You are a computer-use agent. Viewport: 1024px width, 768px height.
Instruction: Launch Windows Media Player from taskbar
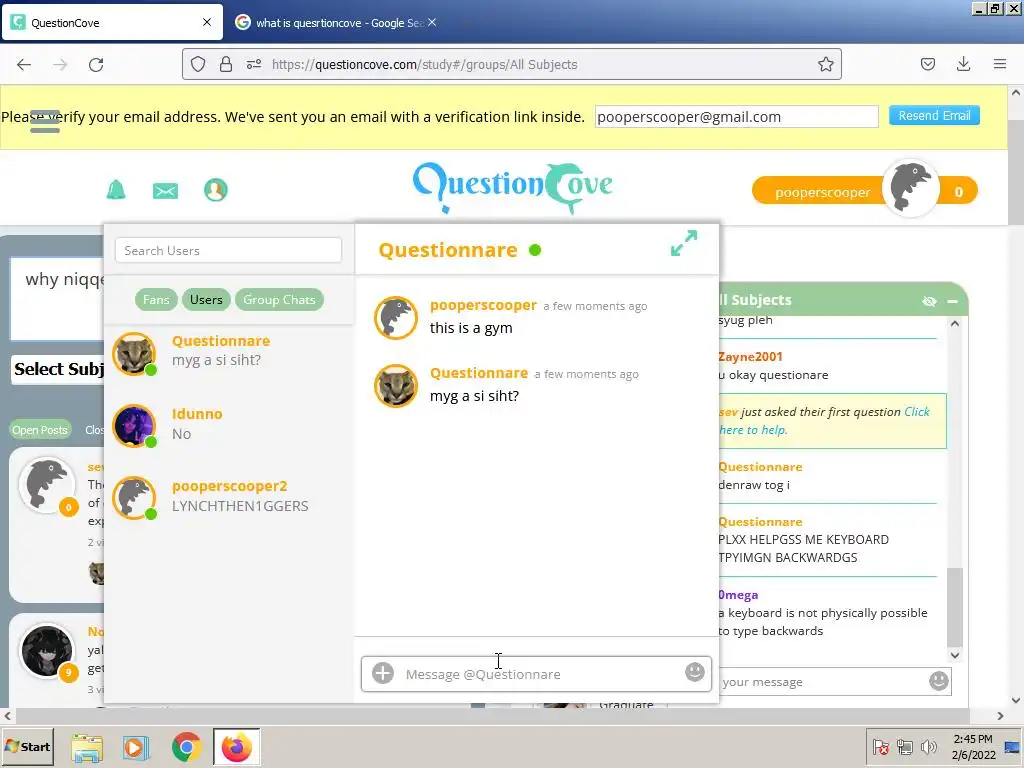pyautogui.click(x=136, y=747)
